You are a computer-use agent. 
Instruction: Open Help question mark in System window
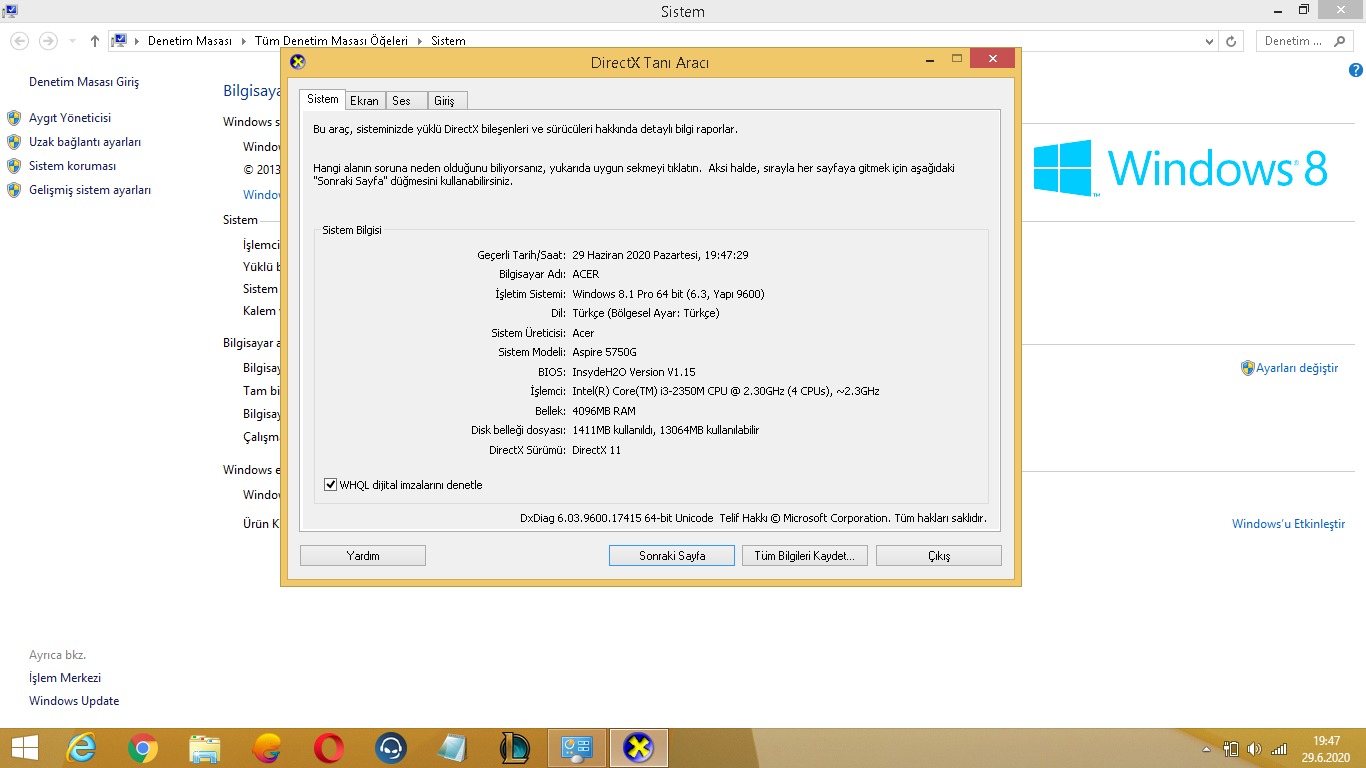coord(1356,70)
